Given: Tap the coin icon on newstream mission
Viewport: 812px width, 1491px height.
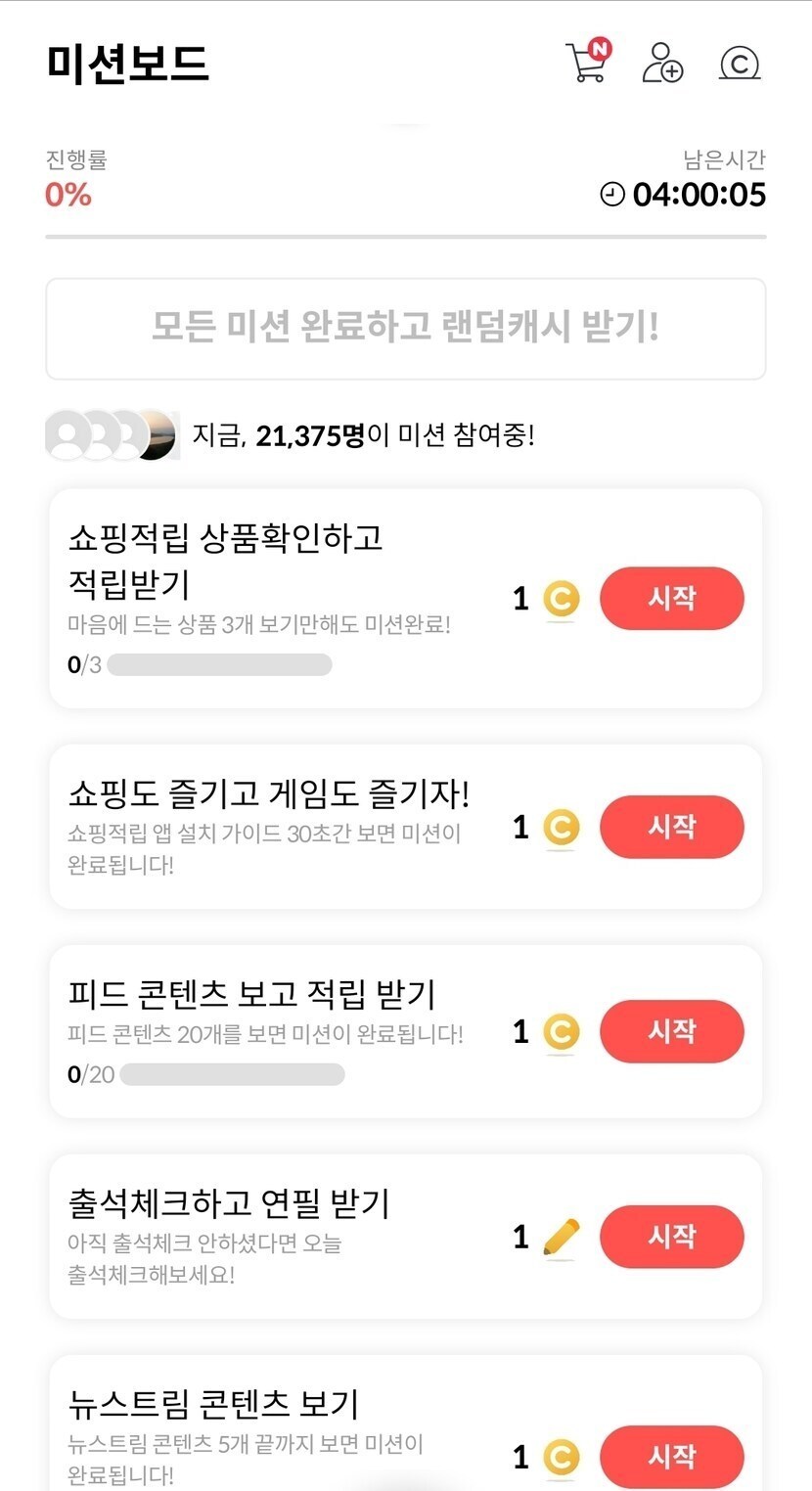Looking at the screenshot, I should click(561, 1458).
